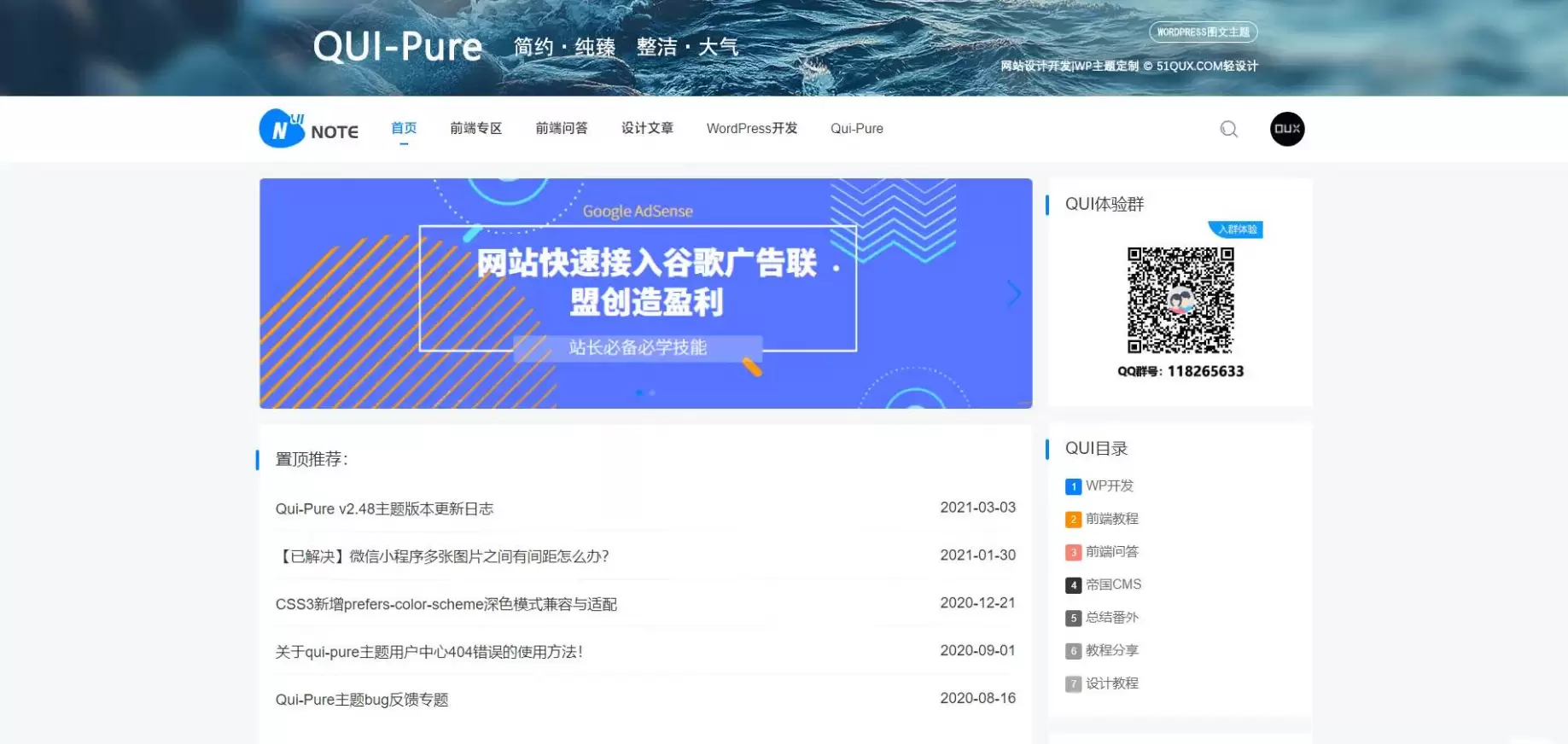Go to the 前端专区 menu item
1568x744 pixels.
click(x=475, y=128)
